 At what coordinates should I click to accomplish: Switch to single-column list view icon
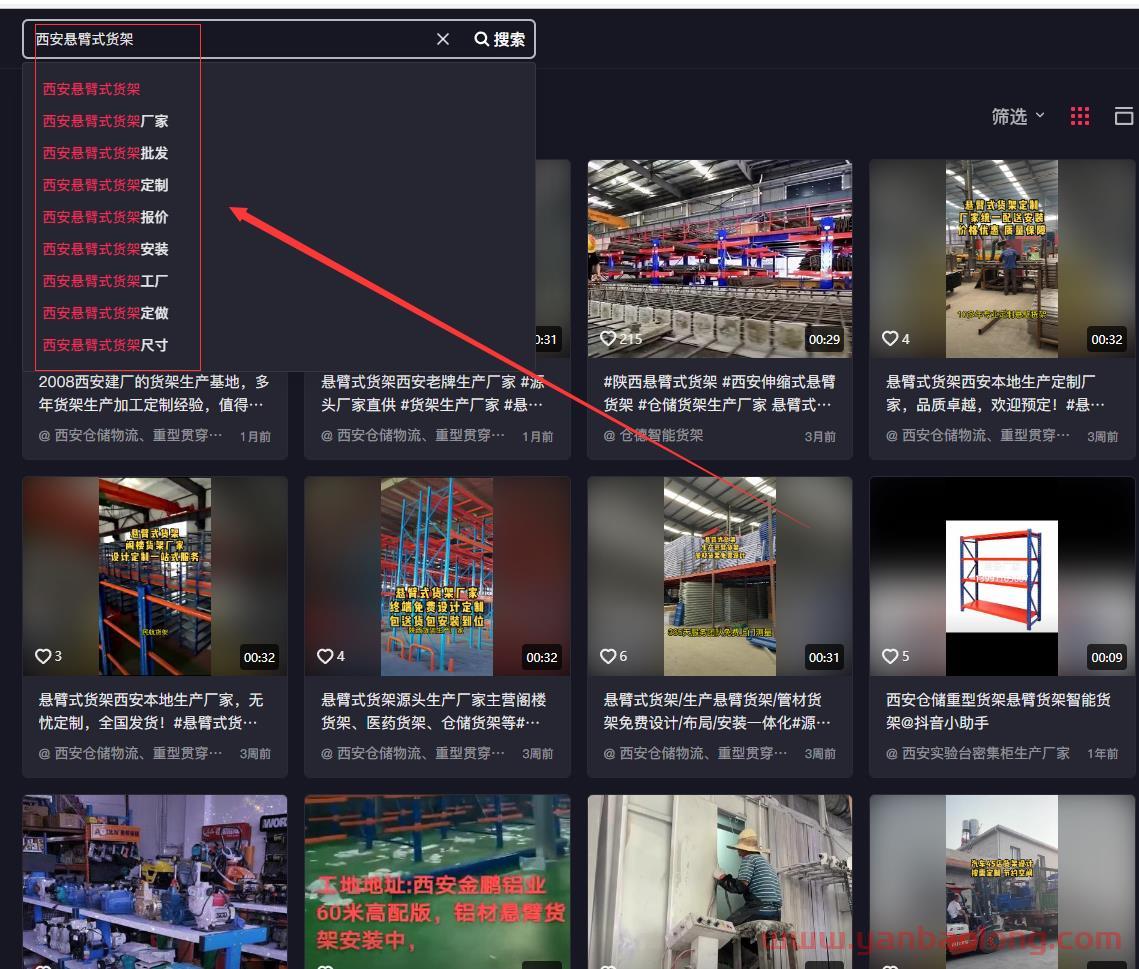(x=1123, y=116)
